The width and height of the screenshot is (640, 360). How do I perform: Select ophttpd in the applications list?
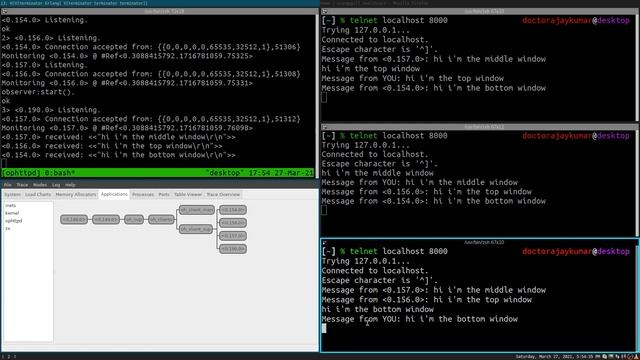(x=13, y=220)
